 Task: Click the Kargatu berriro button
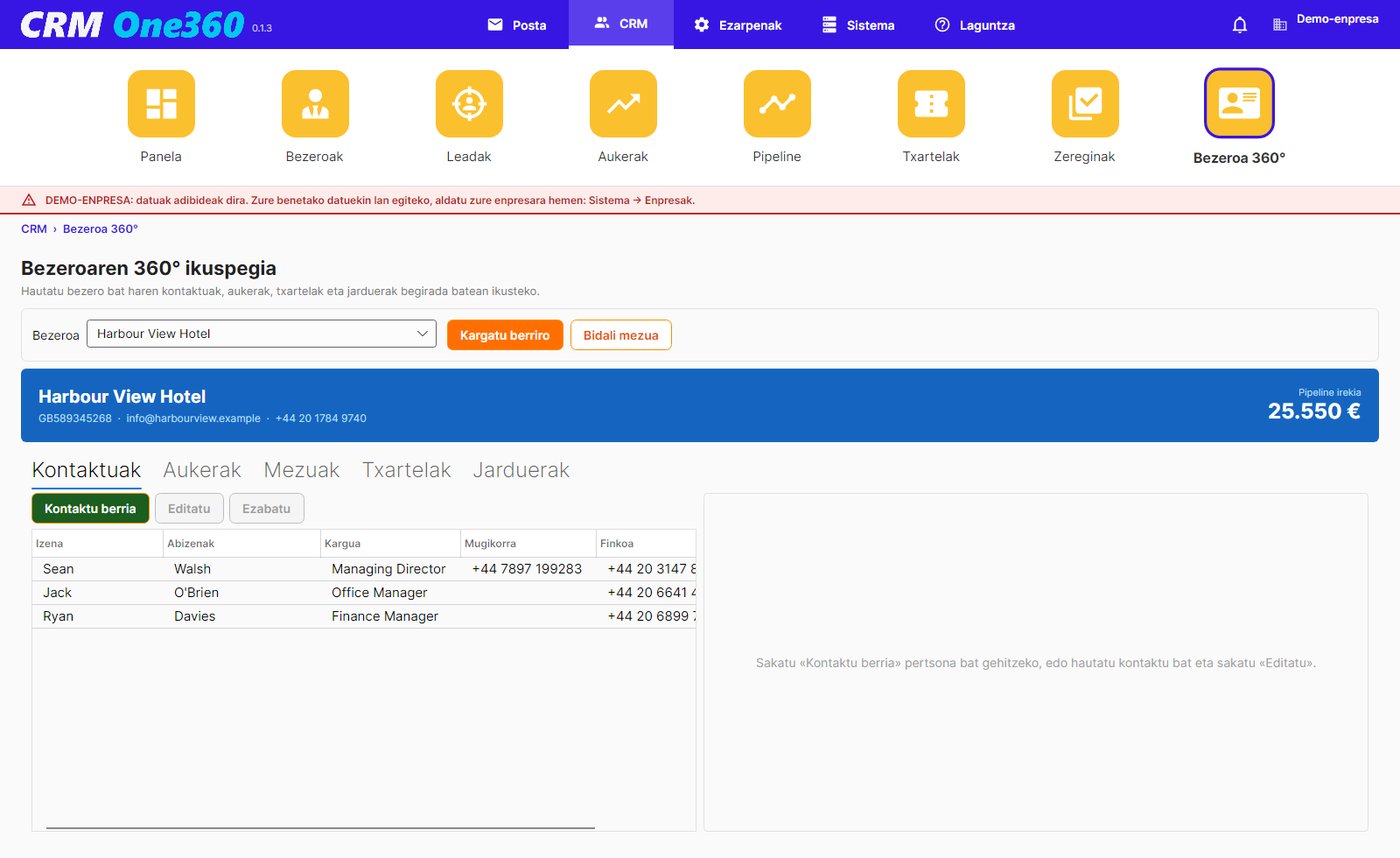pyautogui.click(x=505, y=335)
